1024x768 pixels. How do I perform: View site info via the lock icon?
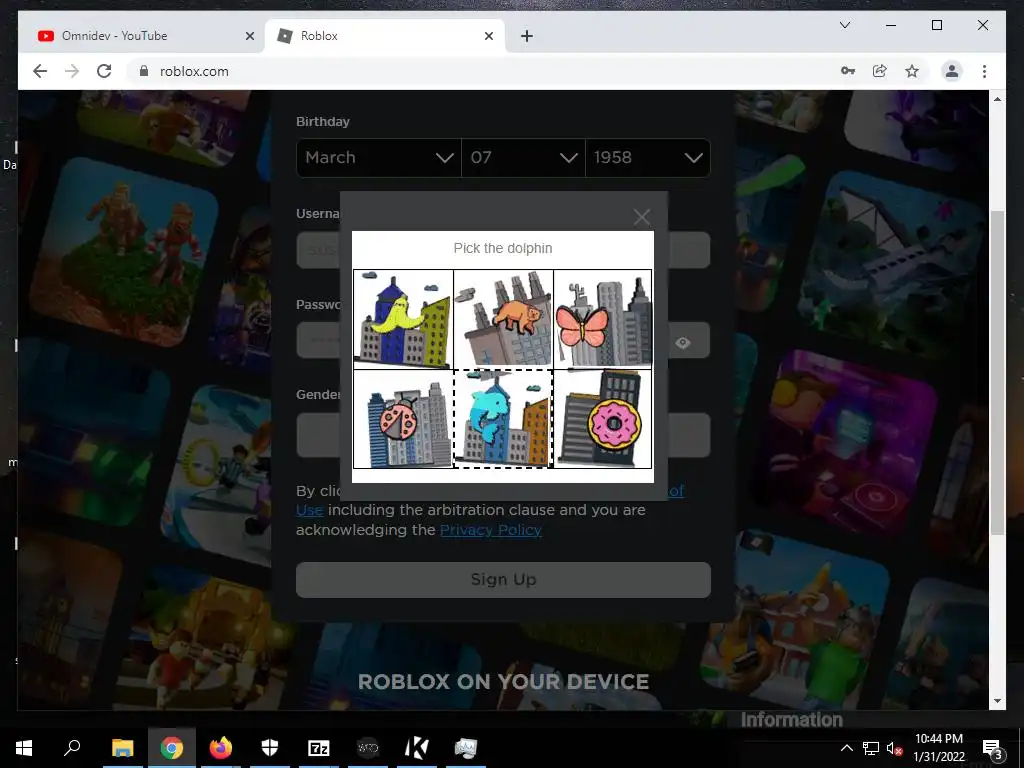click(144, 71)
